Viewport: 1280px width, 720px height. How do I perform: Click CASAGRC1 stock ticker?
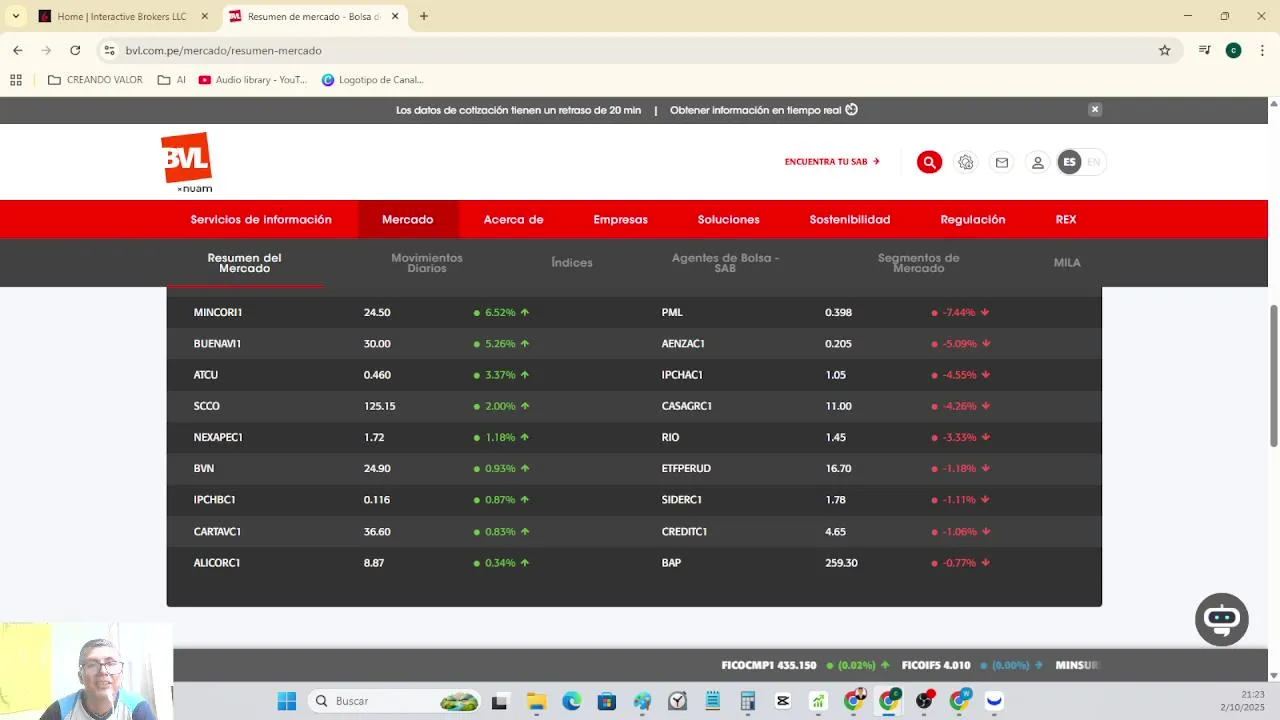pos(686,406)
